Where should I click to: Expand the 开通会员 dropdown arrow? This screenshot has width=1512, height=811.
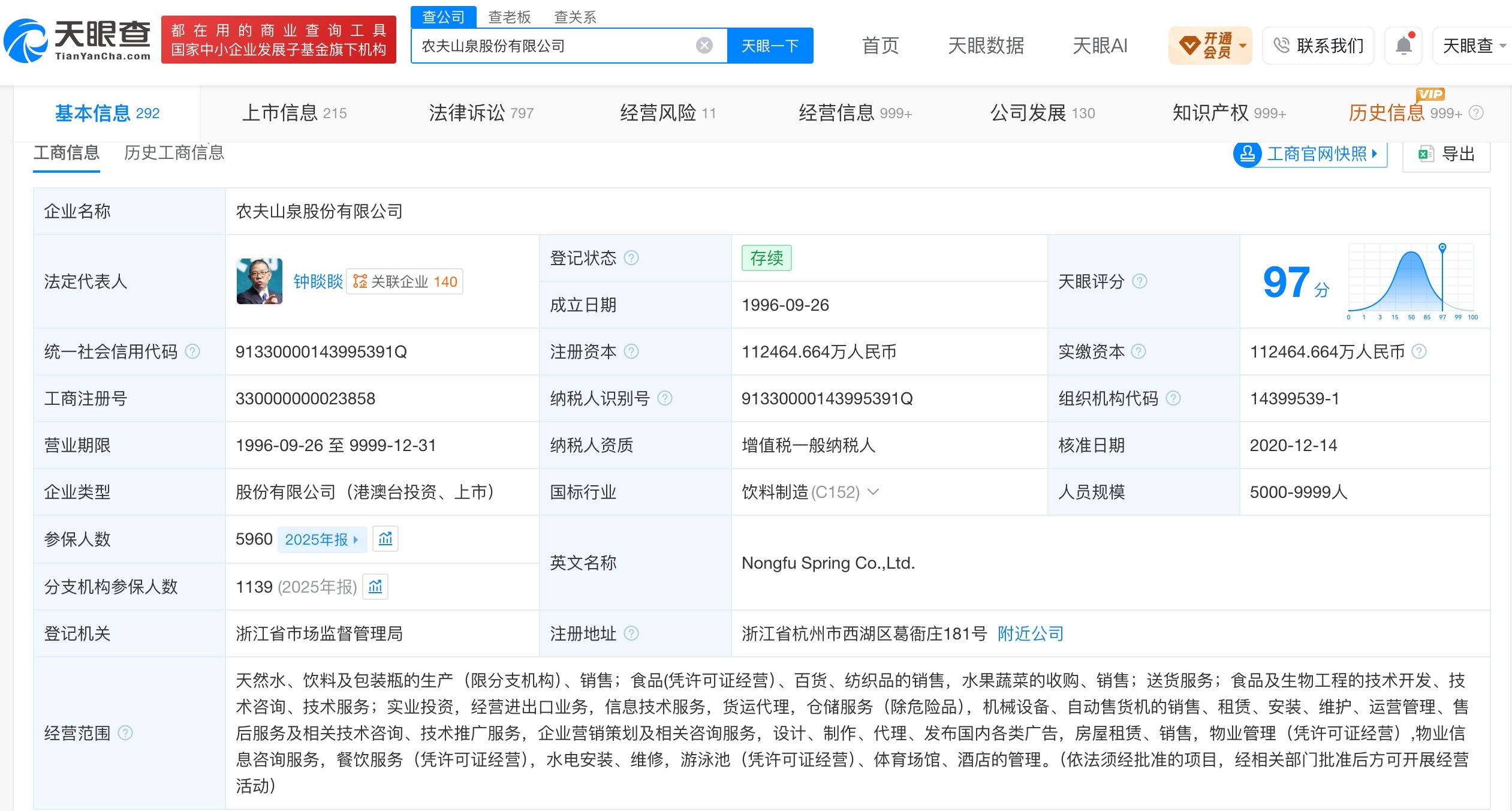[x=1242, y=46]
